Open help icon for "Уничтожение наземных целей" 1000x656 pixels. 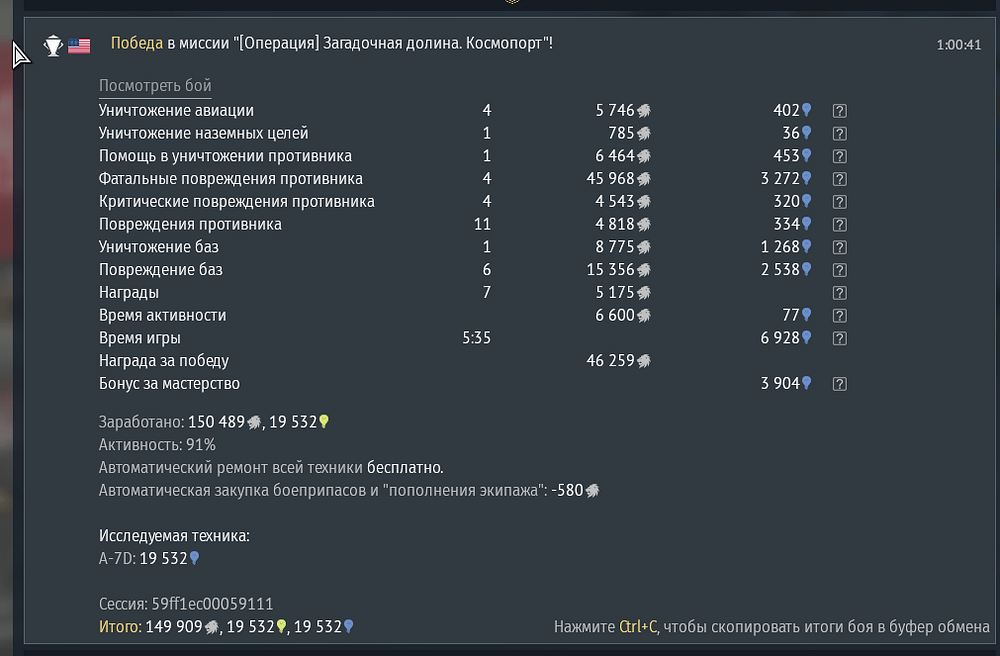(x=840, y=134)
